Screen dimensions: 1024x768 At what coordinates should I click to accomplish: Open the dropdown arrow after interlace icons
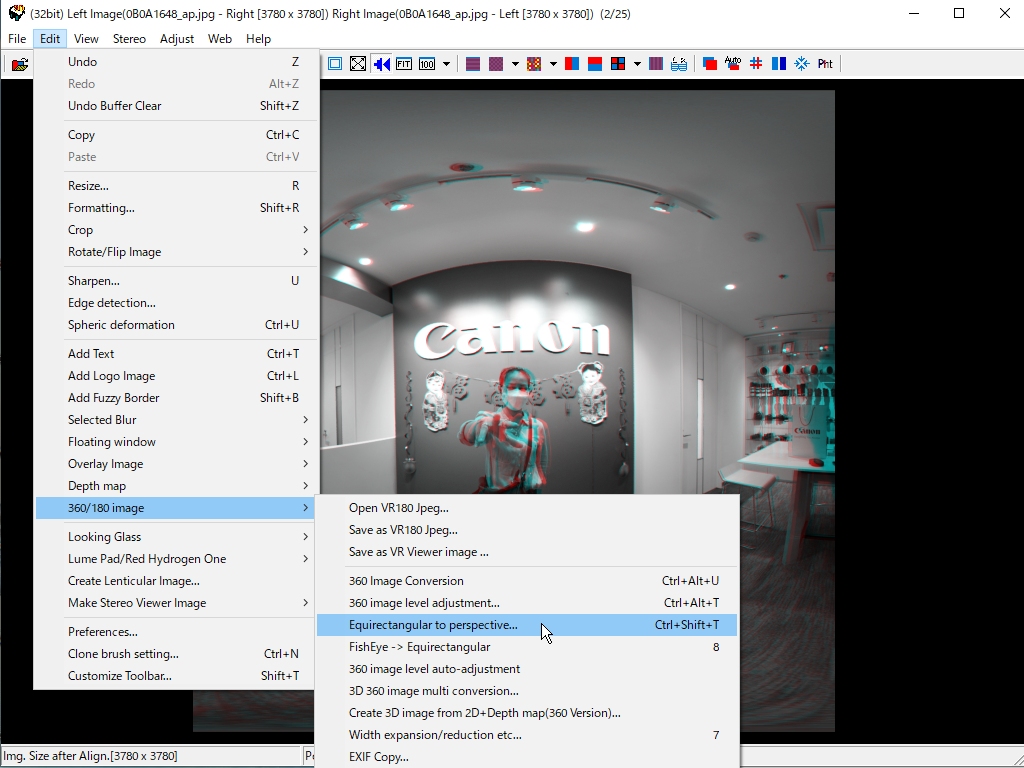515,63
